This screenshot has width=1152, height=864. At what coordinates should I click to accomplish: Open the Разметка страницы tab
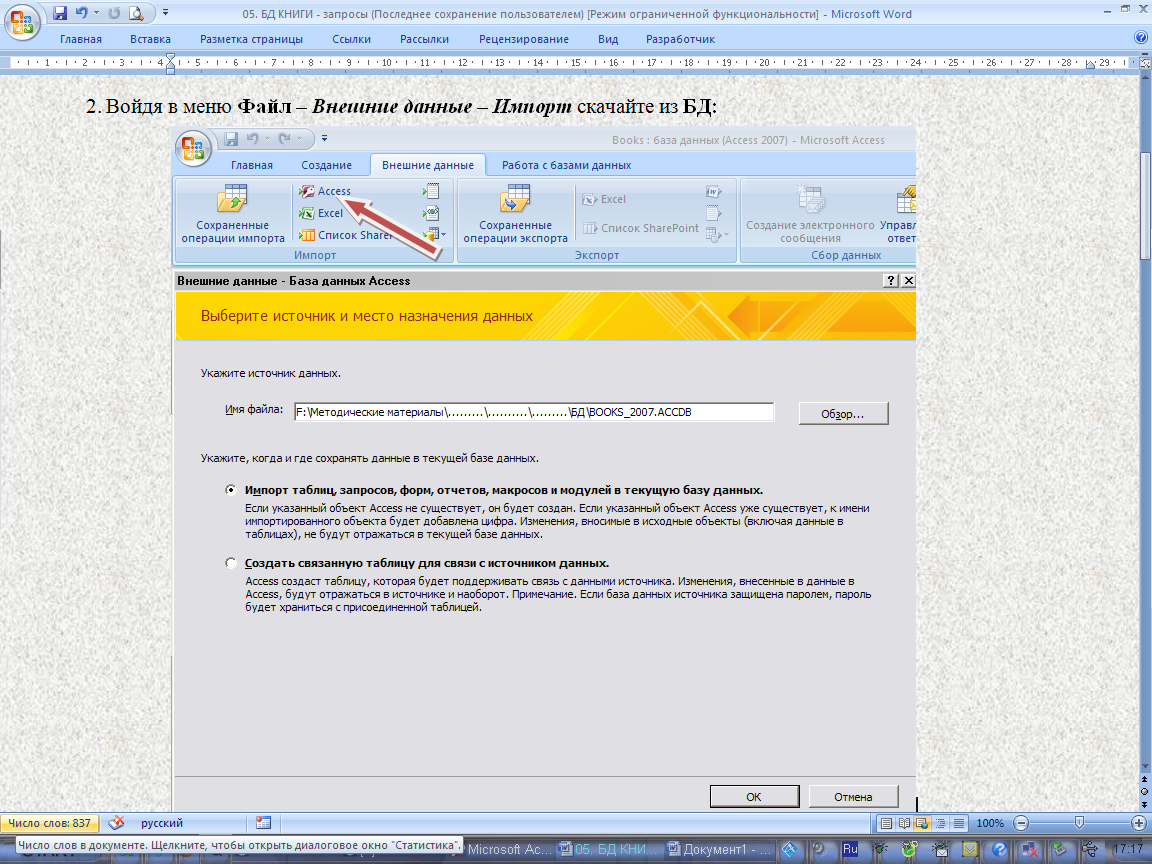[x=251, y=39]
